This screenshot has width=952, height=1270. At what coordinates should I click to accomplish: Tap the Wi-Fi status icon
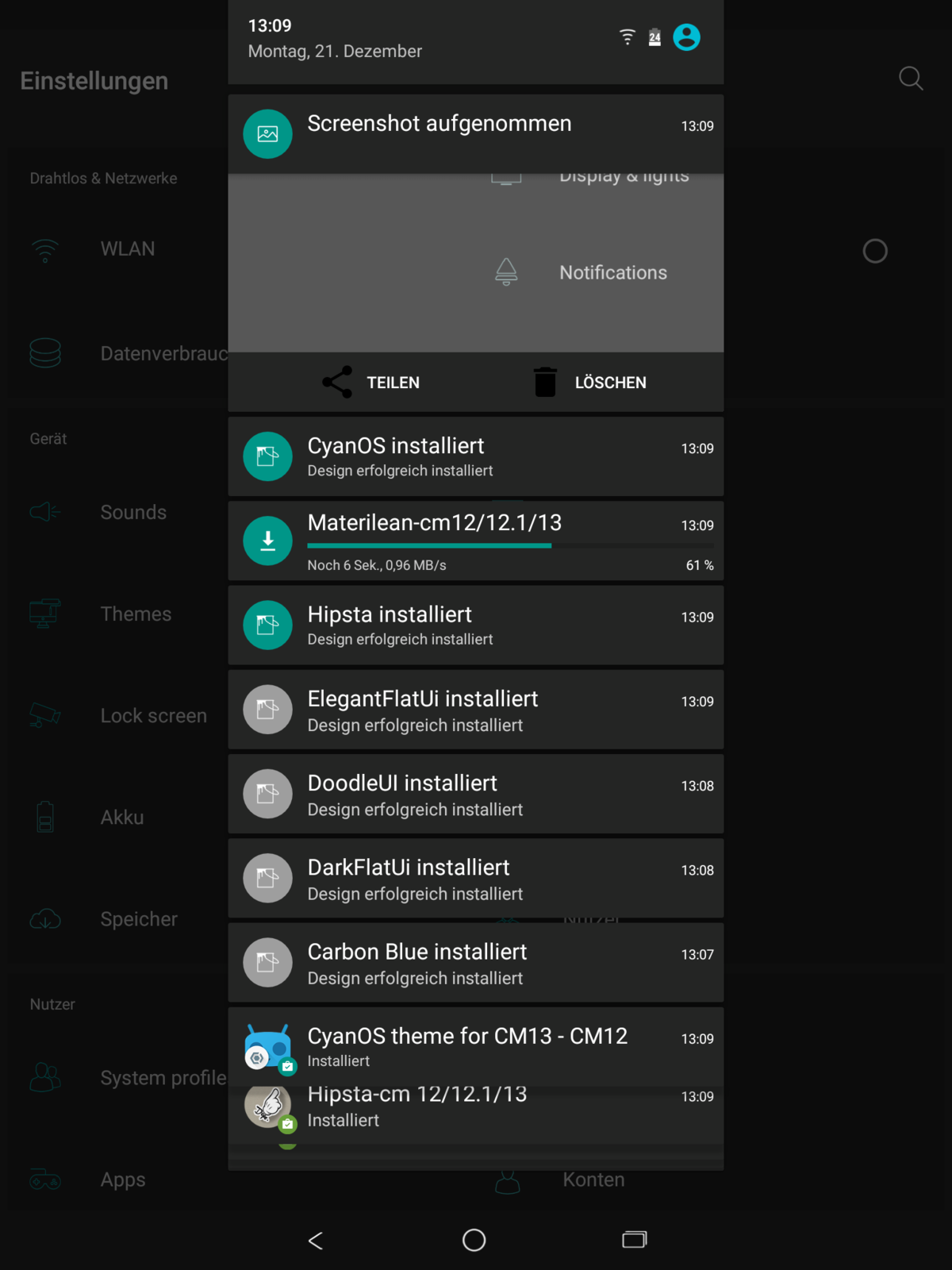[x=628, y=37]
